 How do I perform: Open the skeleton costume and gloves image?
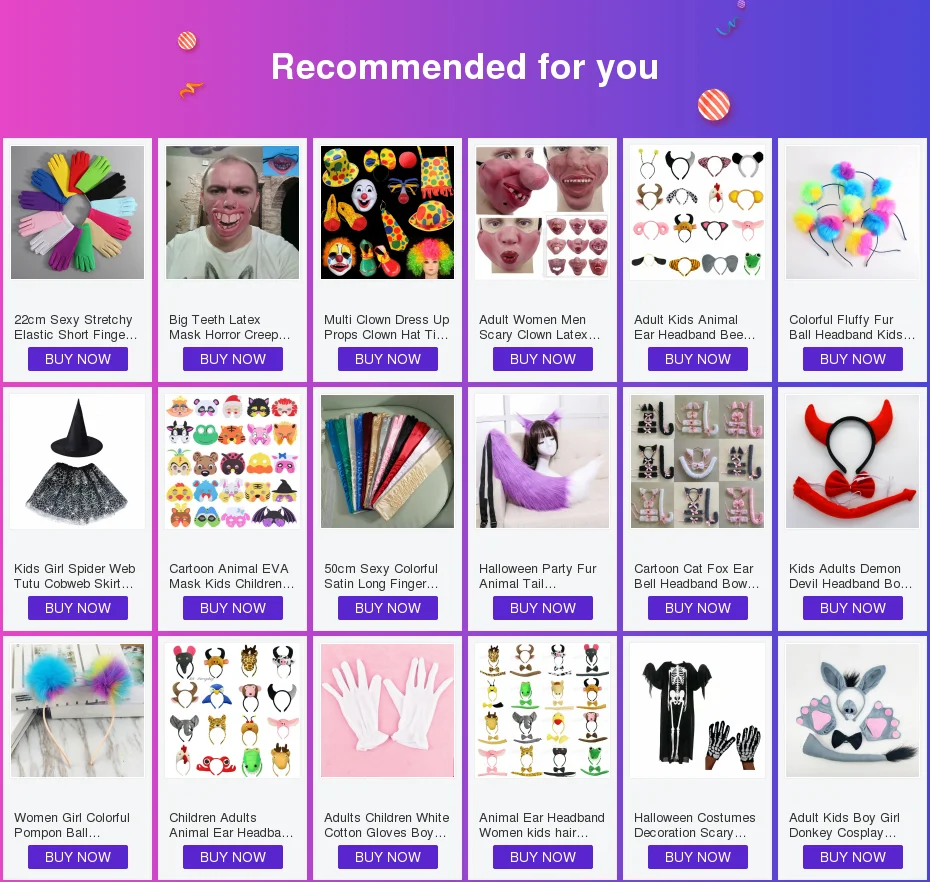[x=698, y=711]
